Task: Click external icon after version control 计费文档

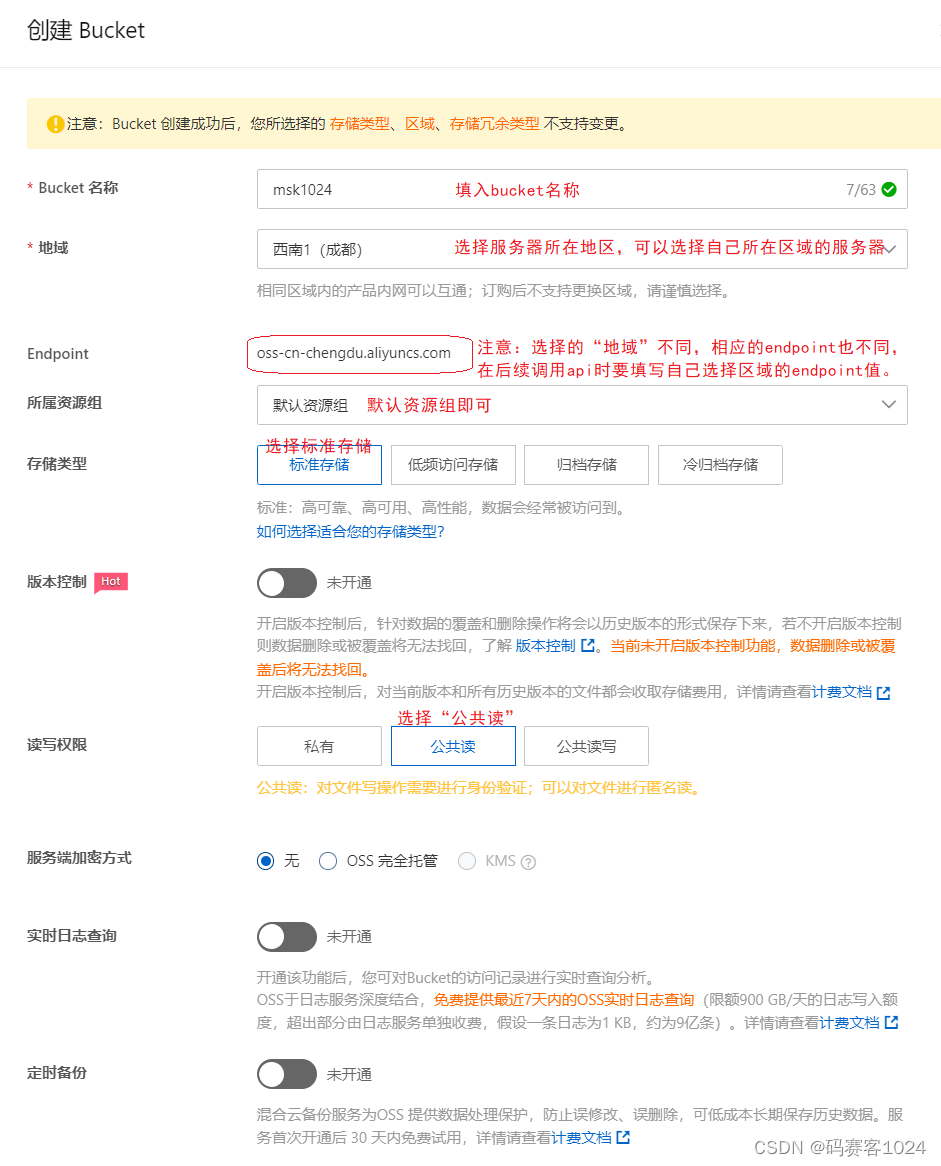Action: pos(884,693)
